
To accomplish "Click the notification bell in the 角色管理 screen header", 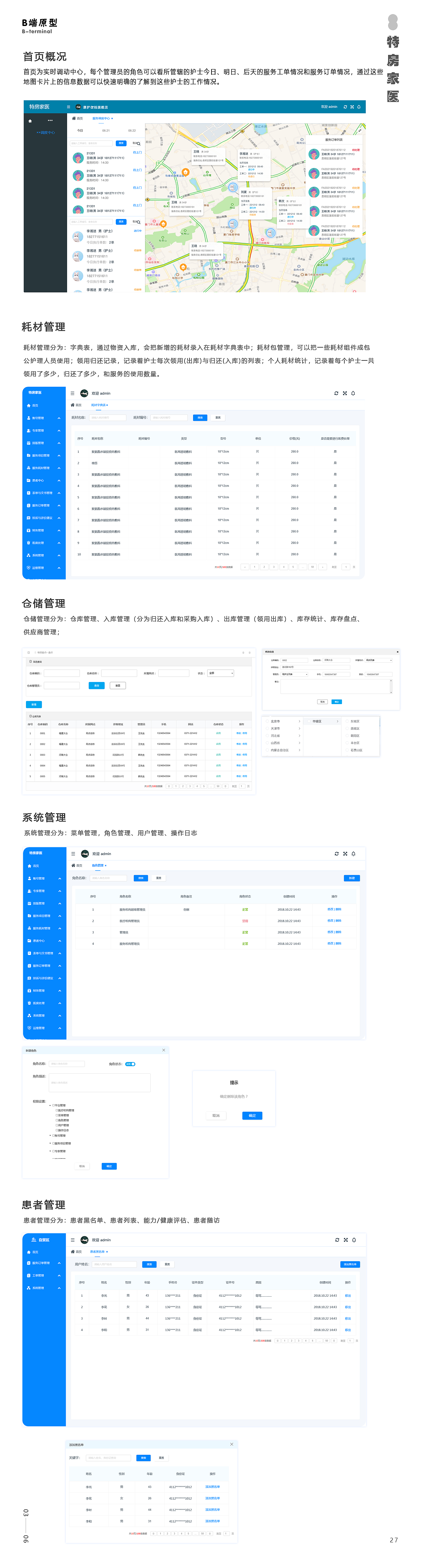I will [x=354, y=854].
